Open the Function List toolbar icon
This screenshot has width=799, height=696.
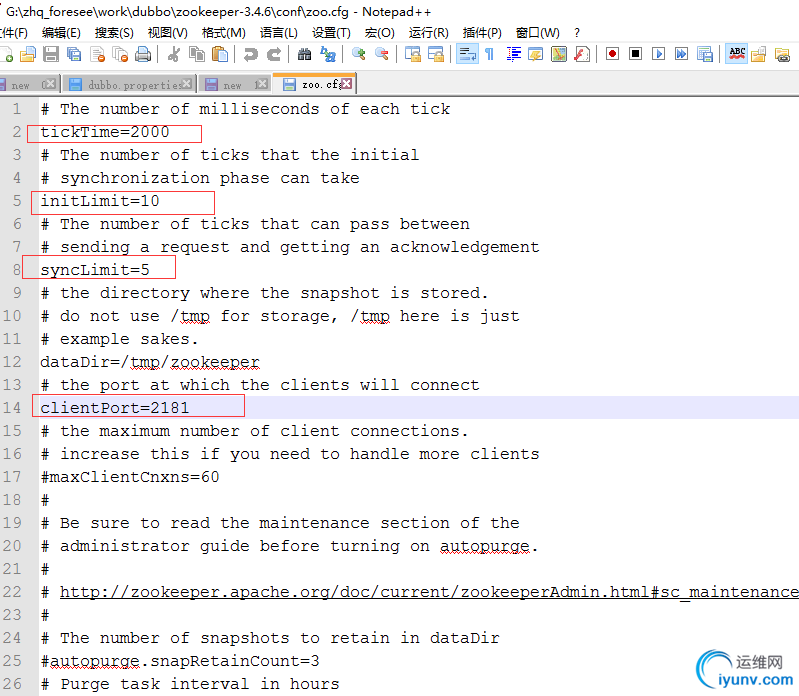coord(582,54)
